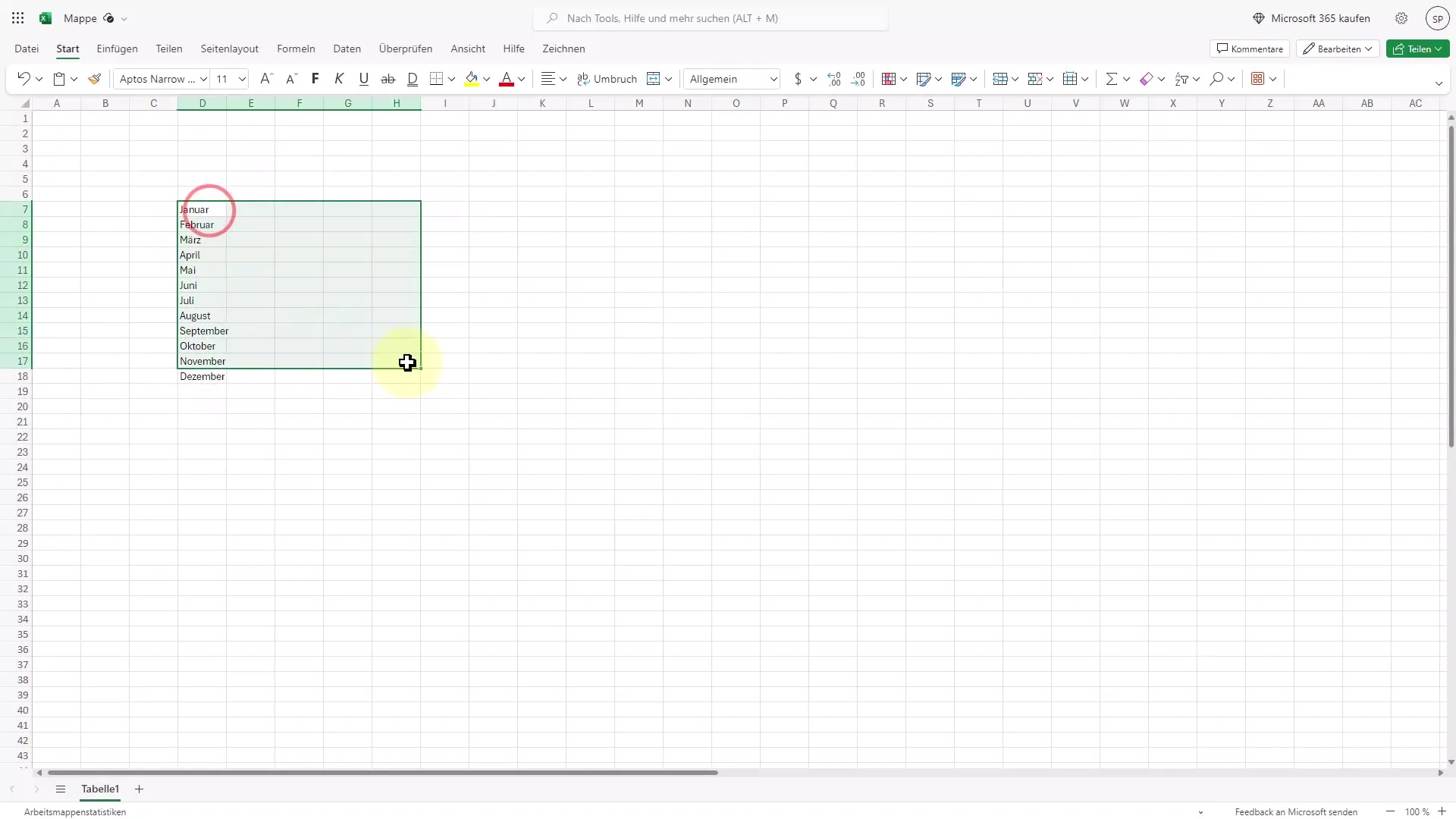Click the conditional formatting icon
Screen dimensions: 1456x819
[x=888, y=78]
